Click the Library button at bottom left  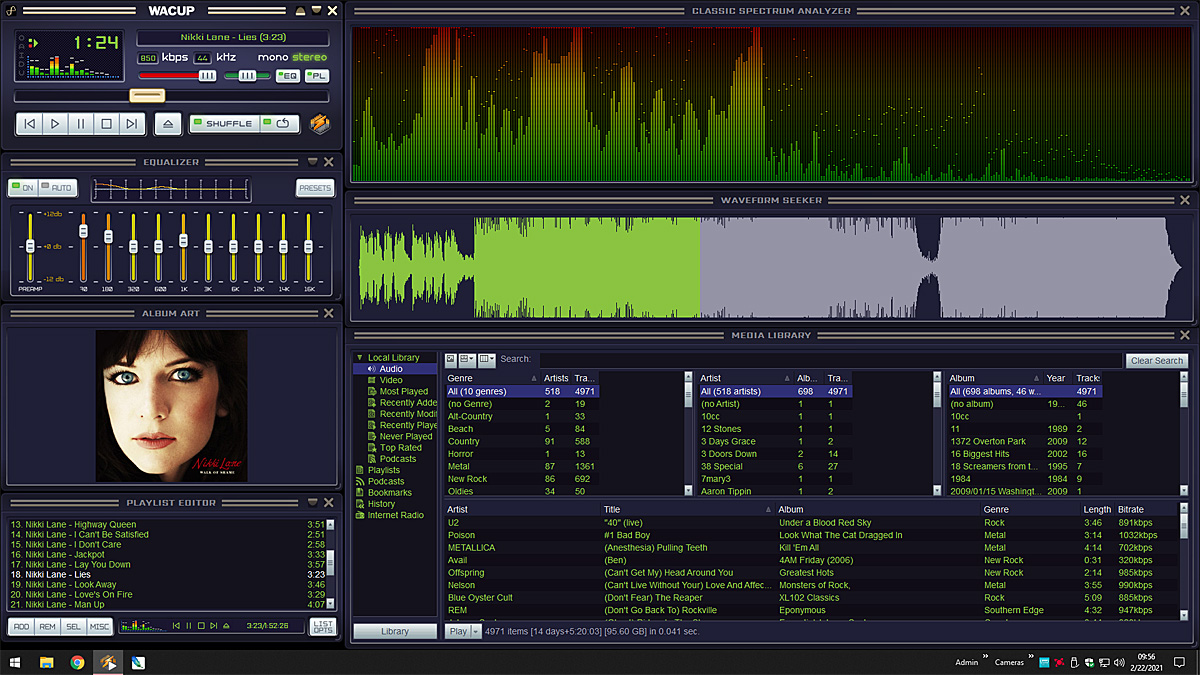(395, 631)
